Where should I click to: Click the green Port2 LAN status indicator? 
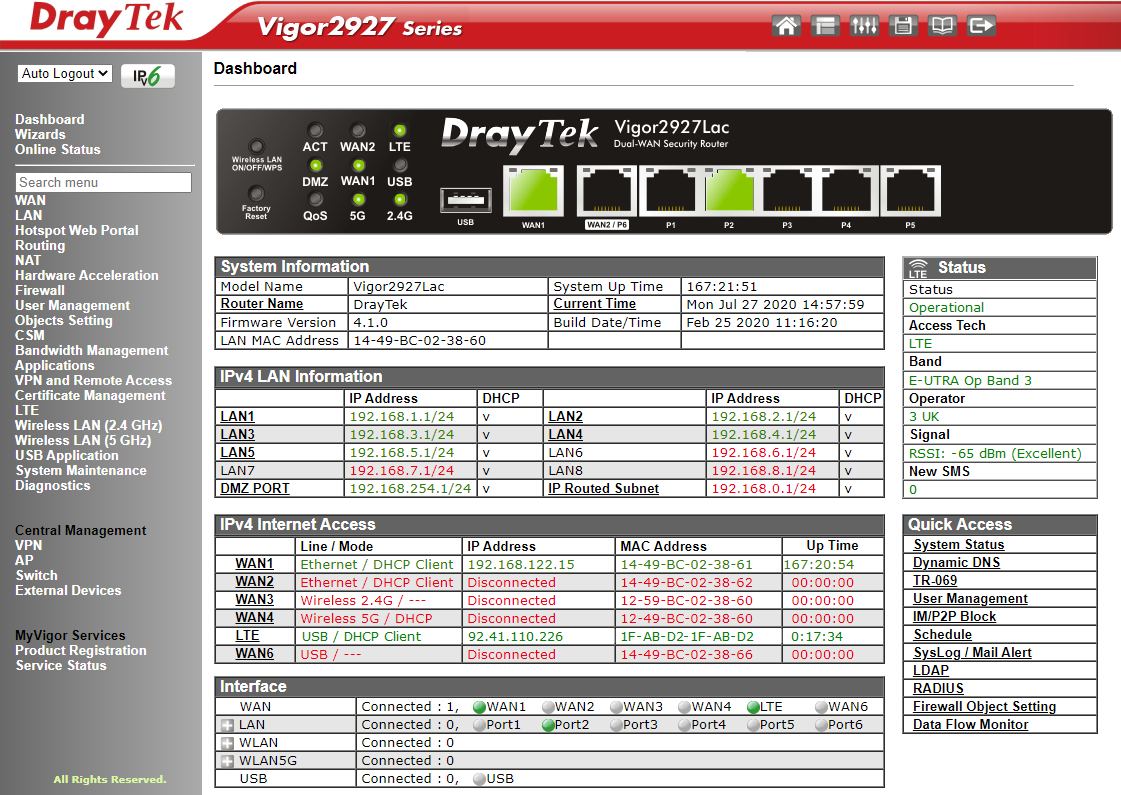pyautogui.click(x=548, y=725)
